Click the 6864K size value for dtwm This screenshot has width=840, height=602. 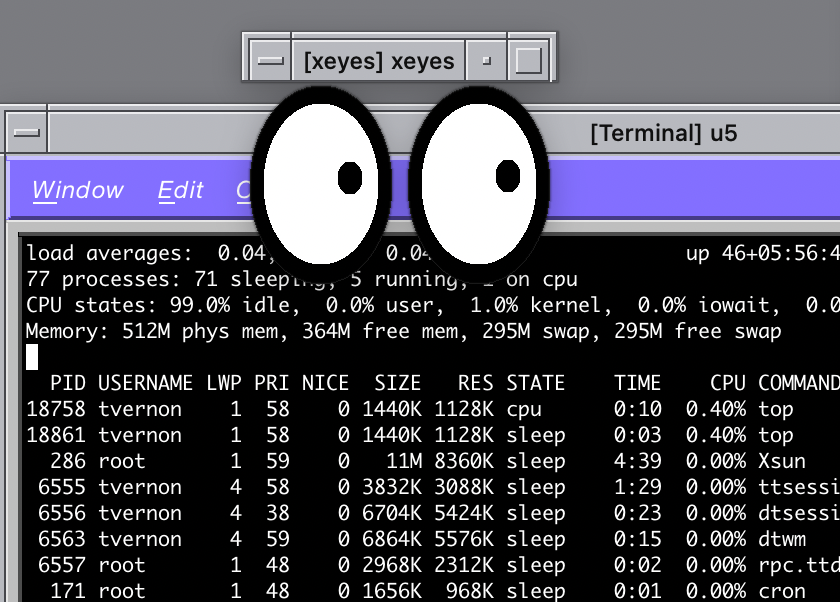tap(392, 539)
